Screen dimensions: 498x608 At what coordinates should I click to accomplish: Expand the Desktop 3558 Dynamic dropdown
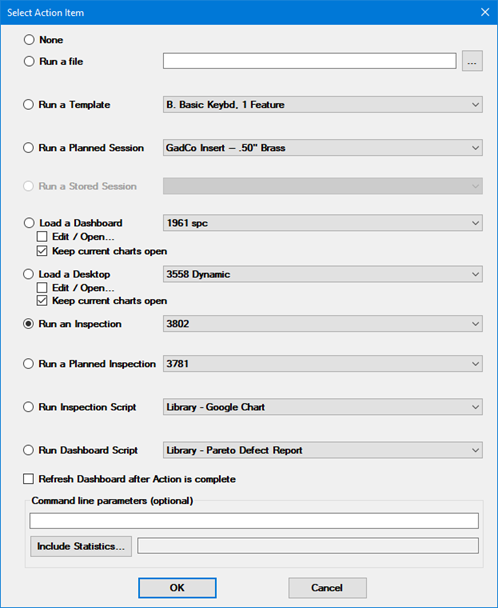click(x=323, y=274)
